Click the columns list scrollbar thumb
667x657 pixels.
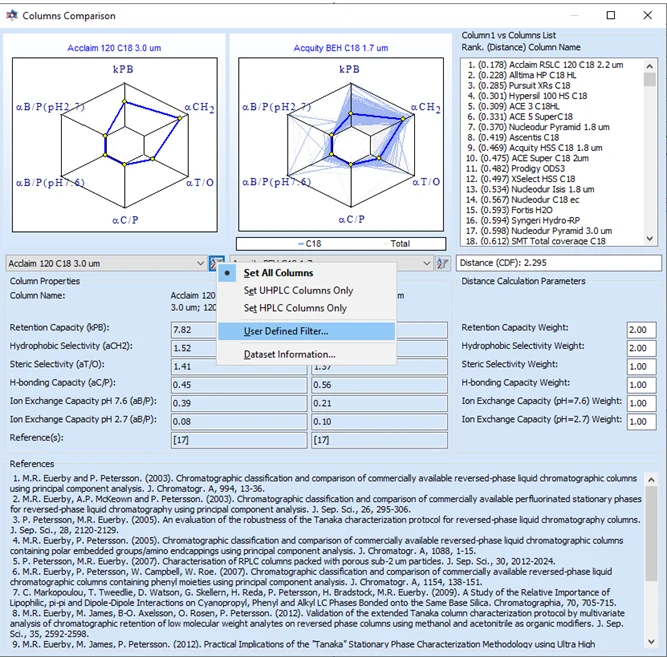[650, 80]
